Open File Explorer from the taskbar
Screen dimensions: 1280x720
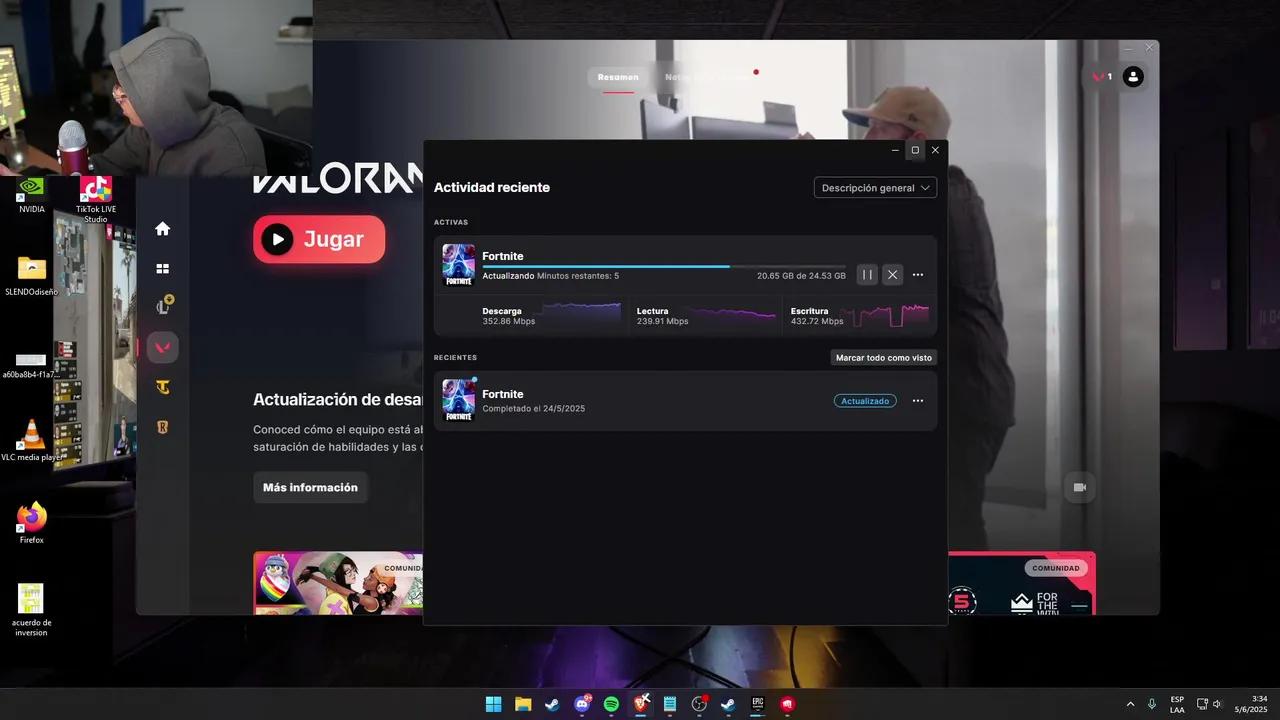coord(522,704)
